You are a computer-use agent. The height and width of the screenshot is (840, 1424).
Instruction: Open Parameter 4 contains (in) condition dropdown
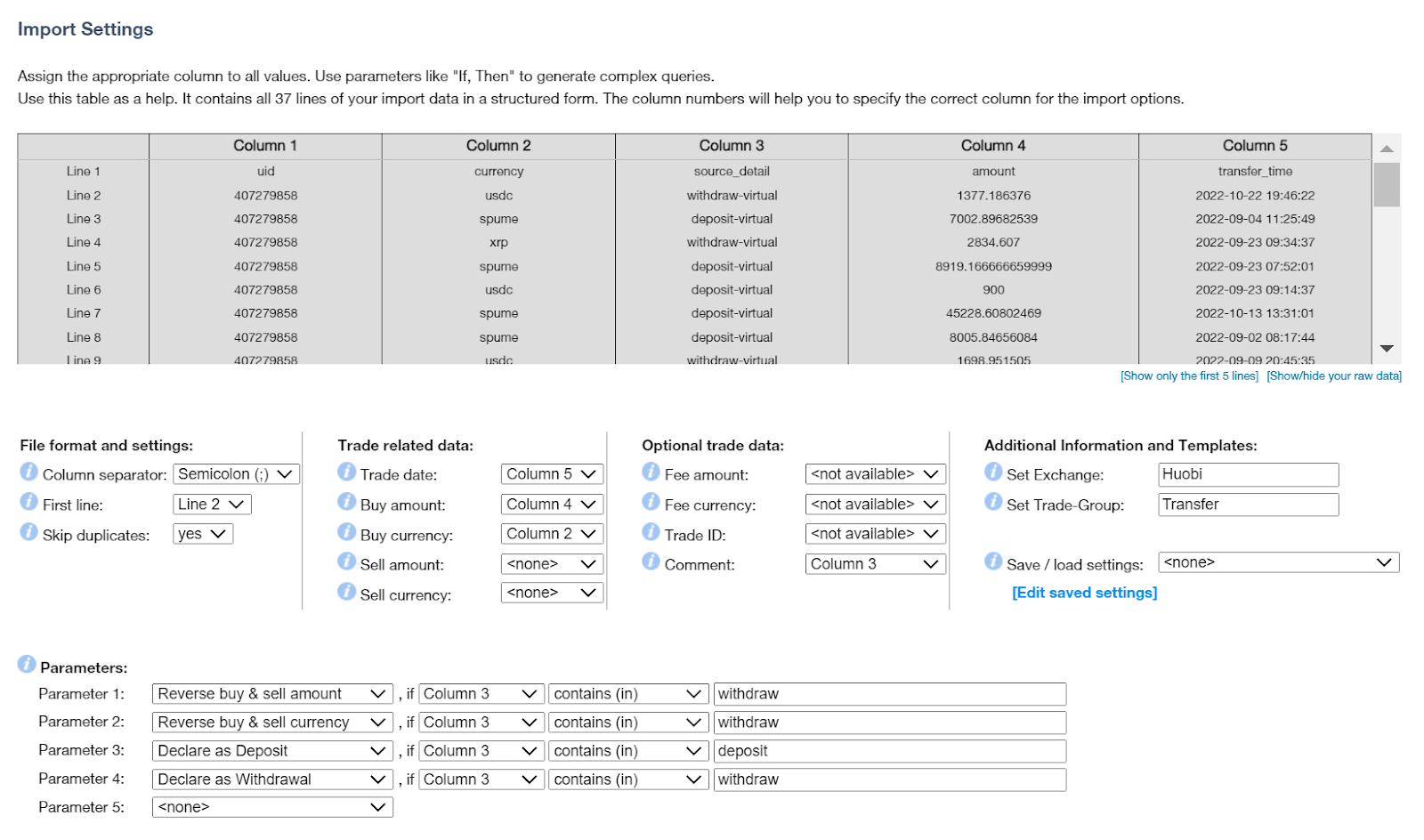click(628, 779)
